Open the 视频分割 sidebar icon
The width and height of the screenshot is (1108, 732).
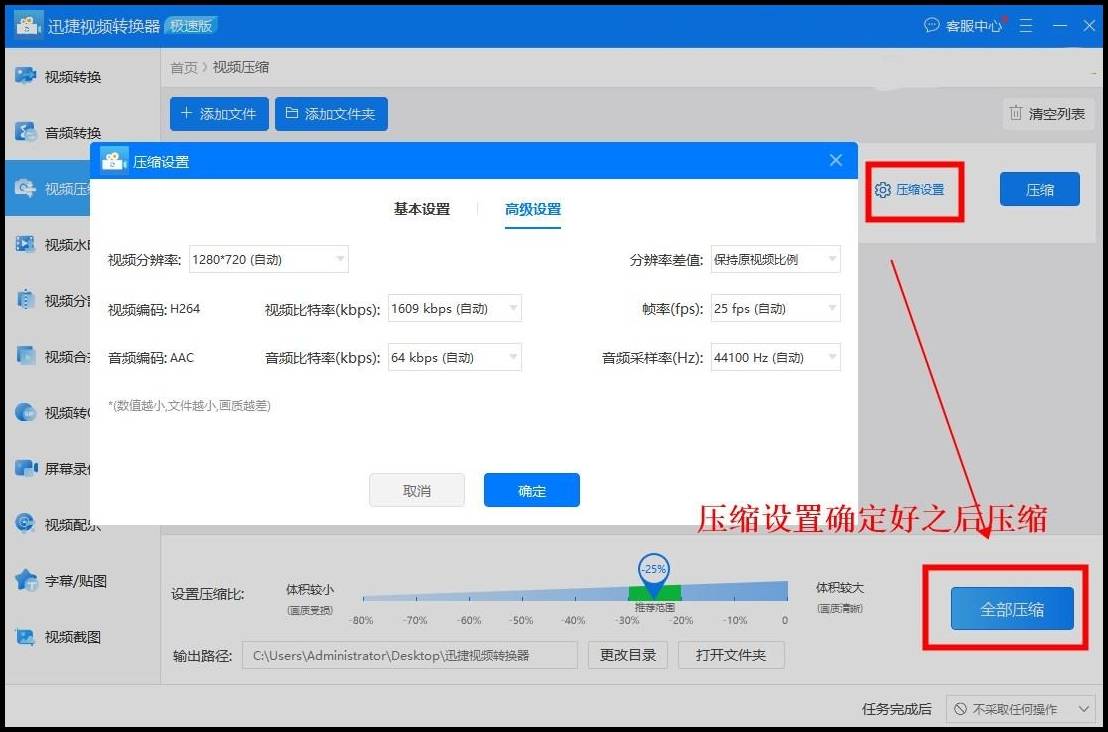(25, 300)
